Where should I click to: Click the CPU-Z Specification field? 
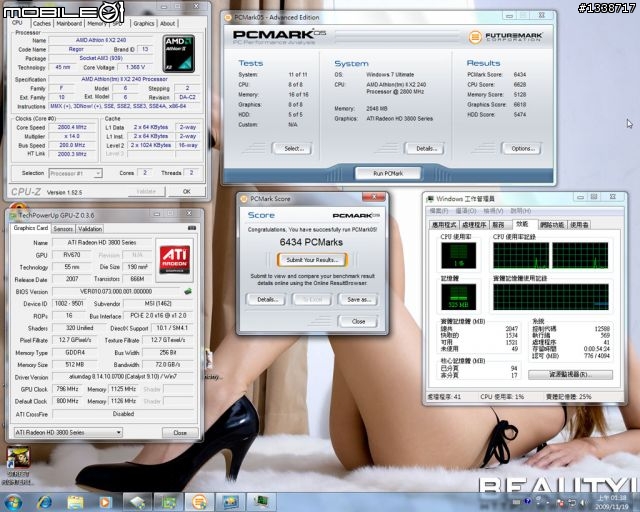point(124,79)
